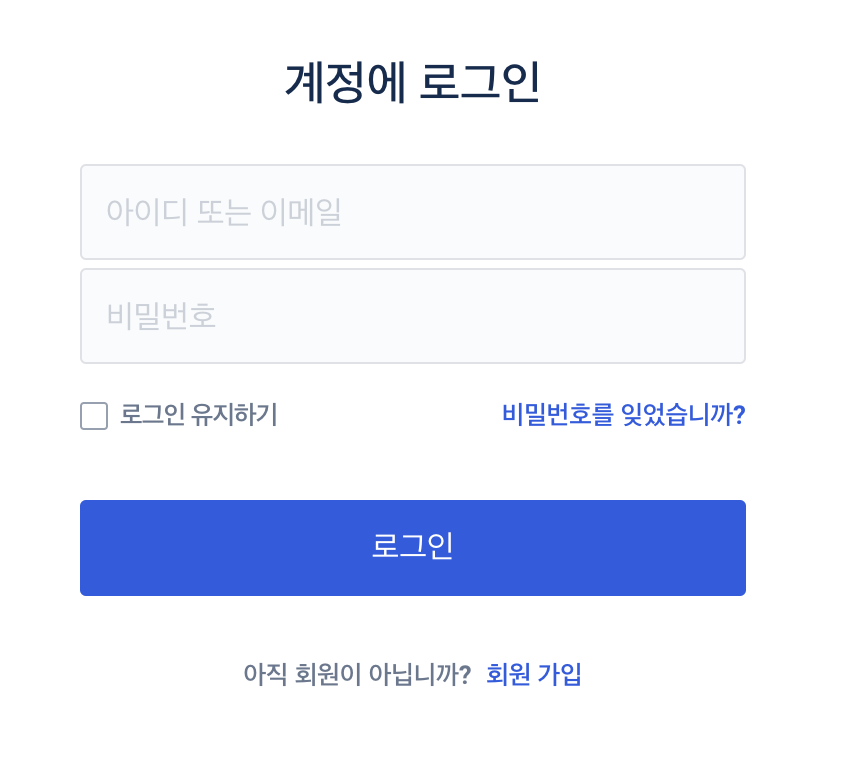
Task: Click the 아이디 또는 이메일 placeholder text
Action: pyautogui.click(x=224, y=212)
